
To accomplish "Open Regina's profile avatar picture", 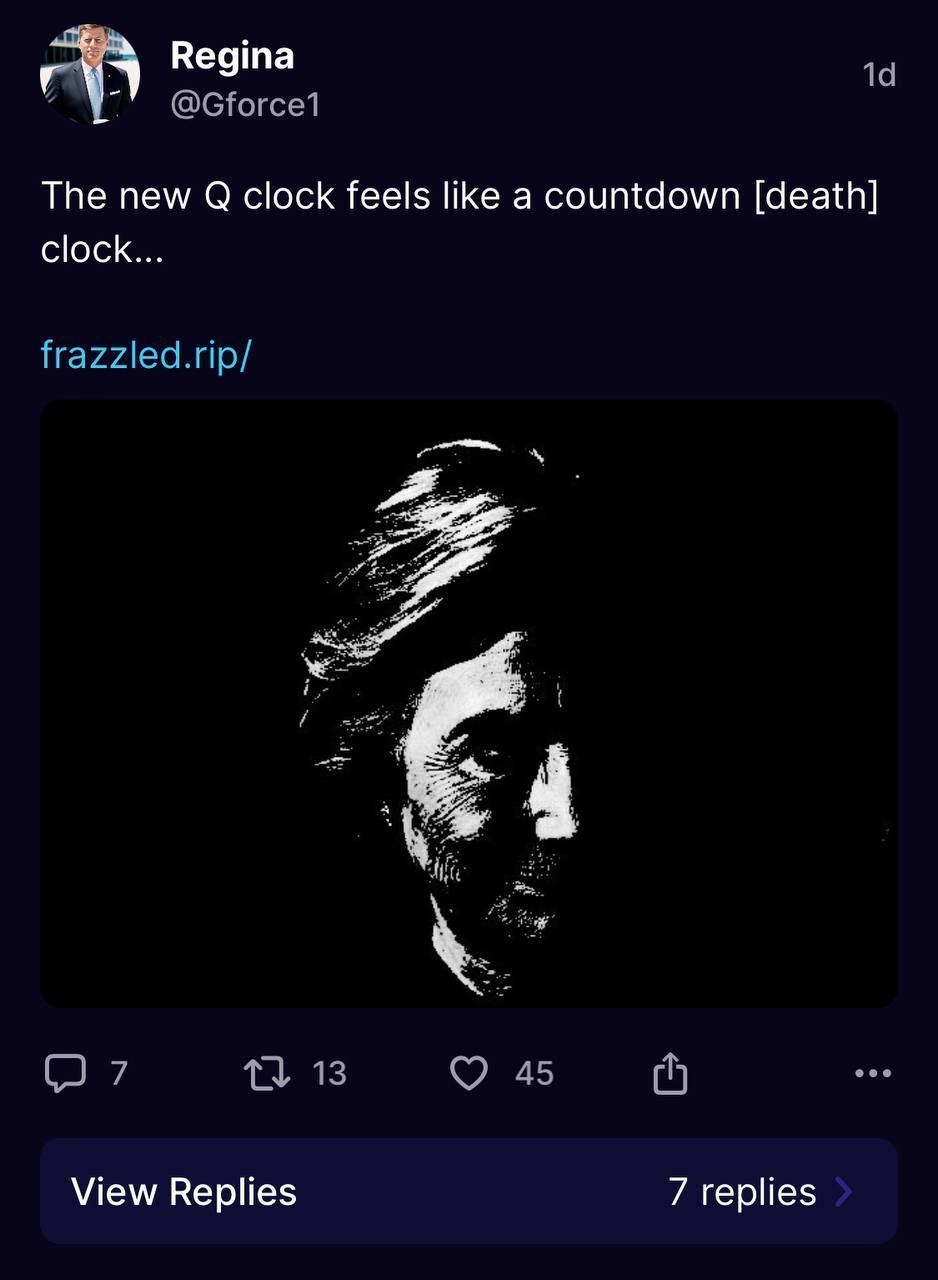I will coord(90,75).
